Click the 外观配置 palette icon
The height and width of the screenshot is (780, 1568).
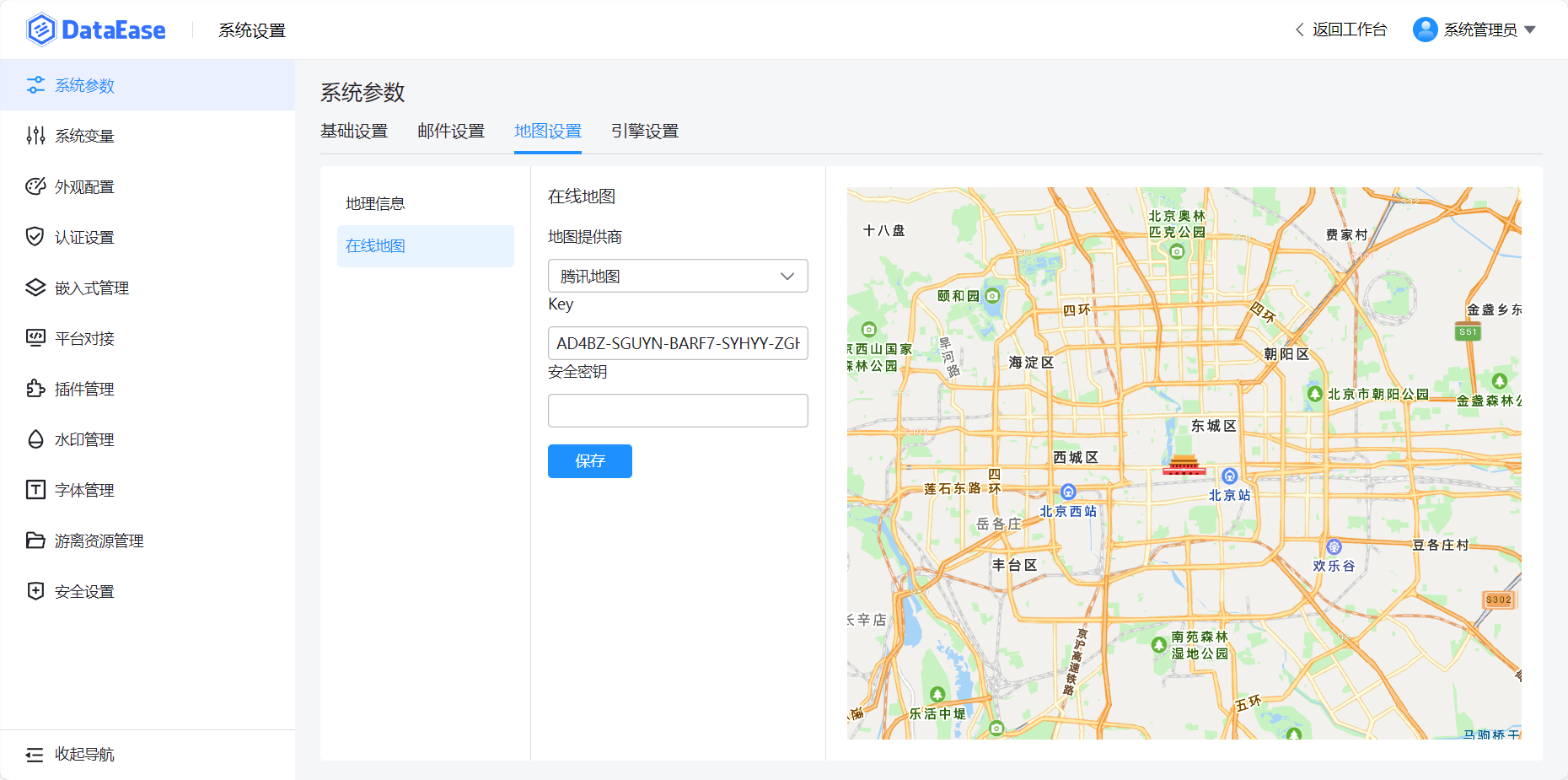[35, 186]
